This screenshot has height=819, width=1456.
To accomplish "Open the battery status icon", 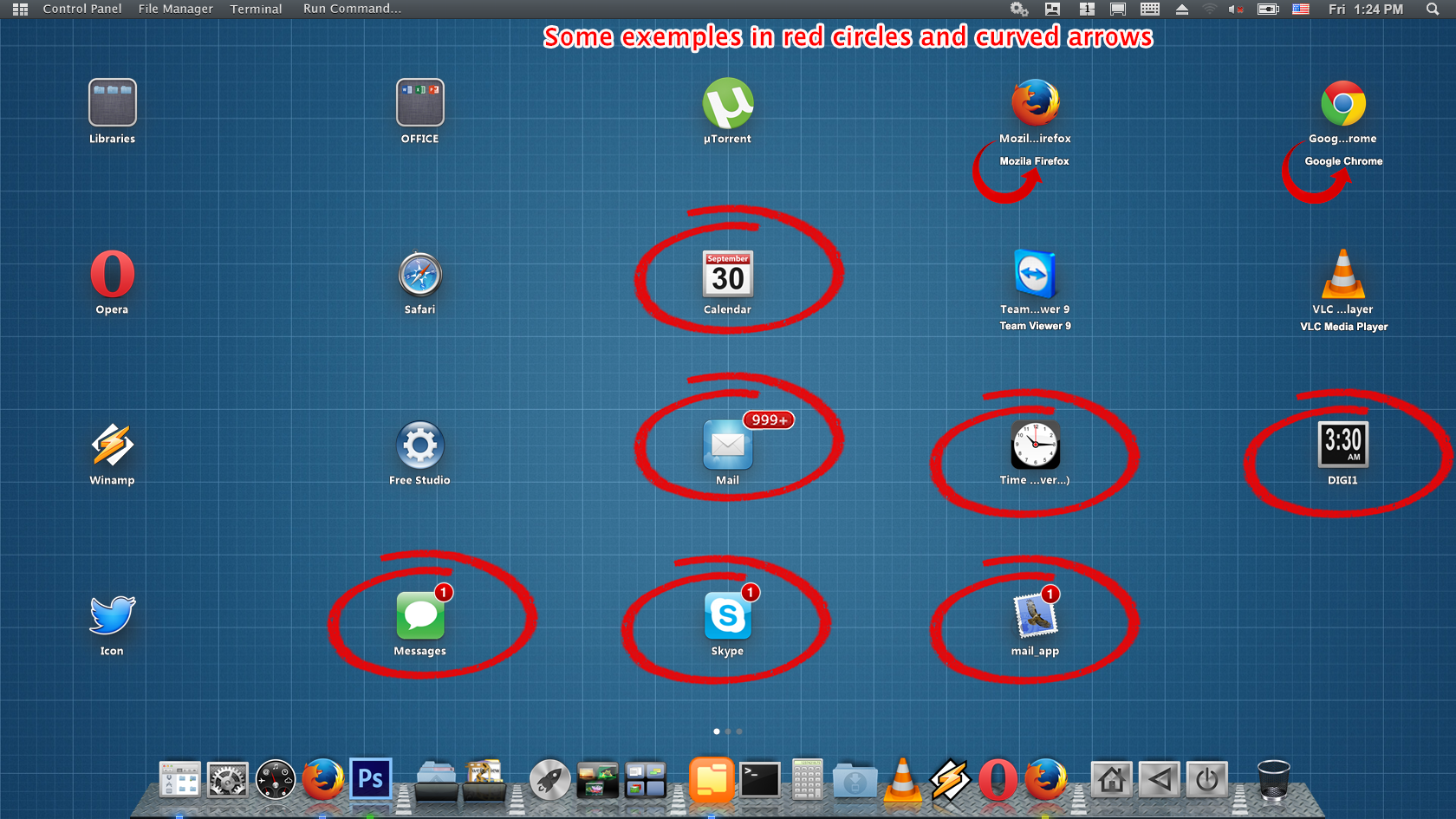I will (x=1269, y=9).
